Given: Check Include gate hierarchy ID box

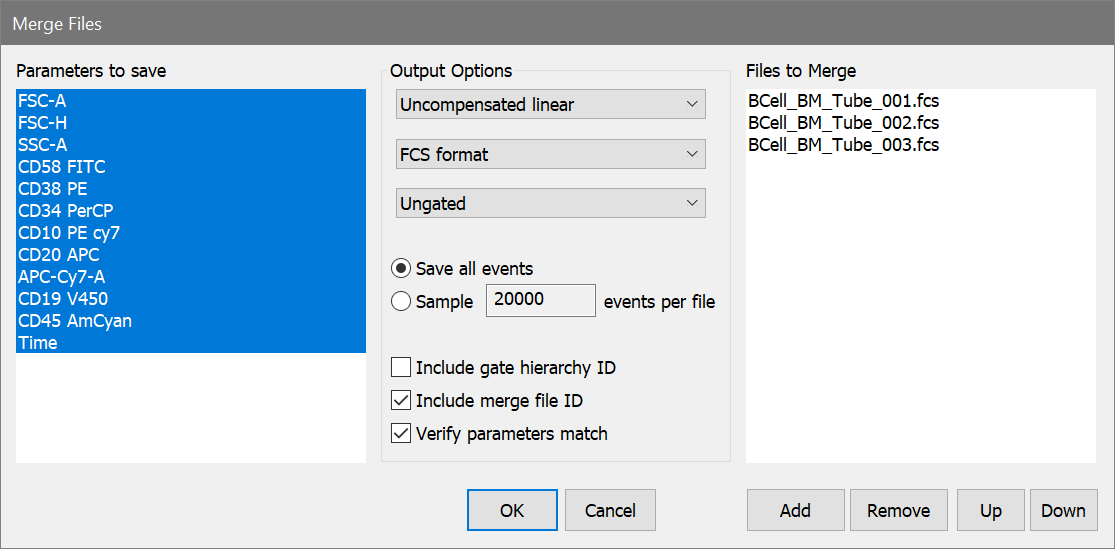Looking at the screenshot, I should click(401, 368).
